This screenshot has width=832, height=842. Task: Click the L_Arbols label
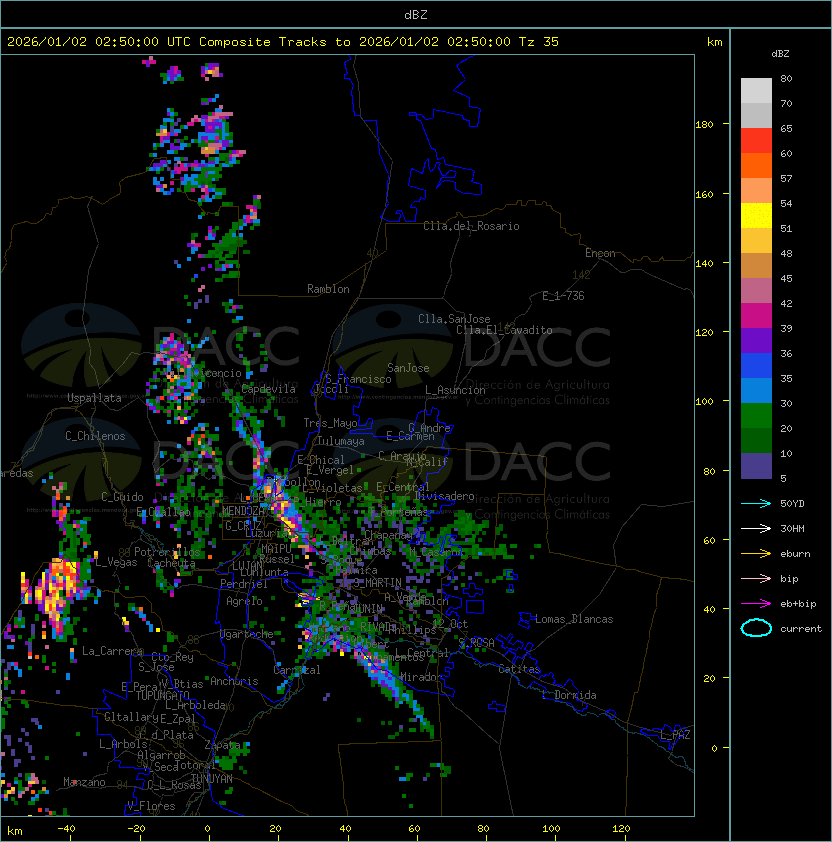point(123,744)
